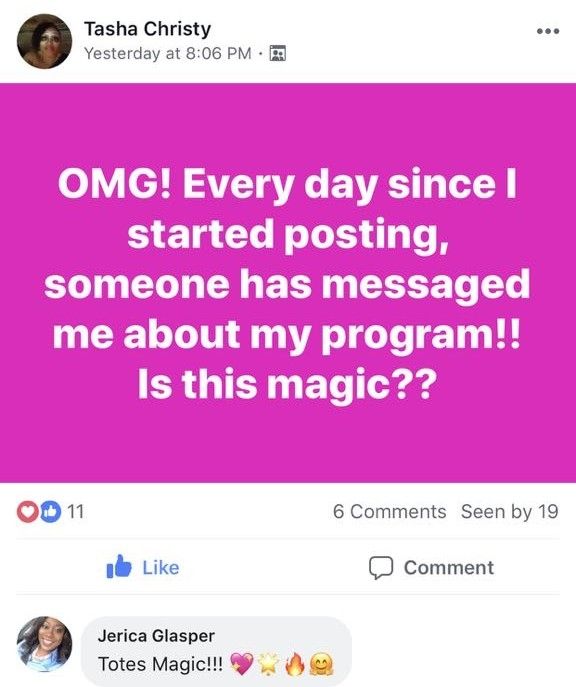Open the three-dot post options menu
The image size is (576, 687).
(x=548, y=31)
